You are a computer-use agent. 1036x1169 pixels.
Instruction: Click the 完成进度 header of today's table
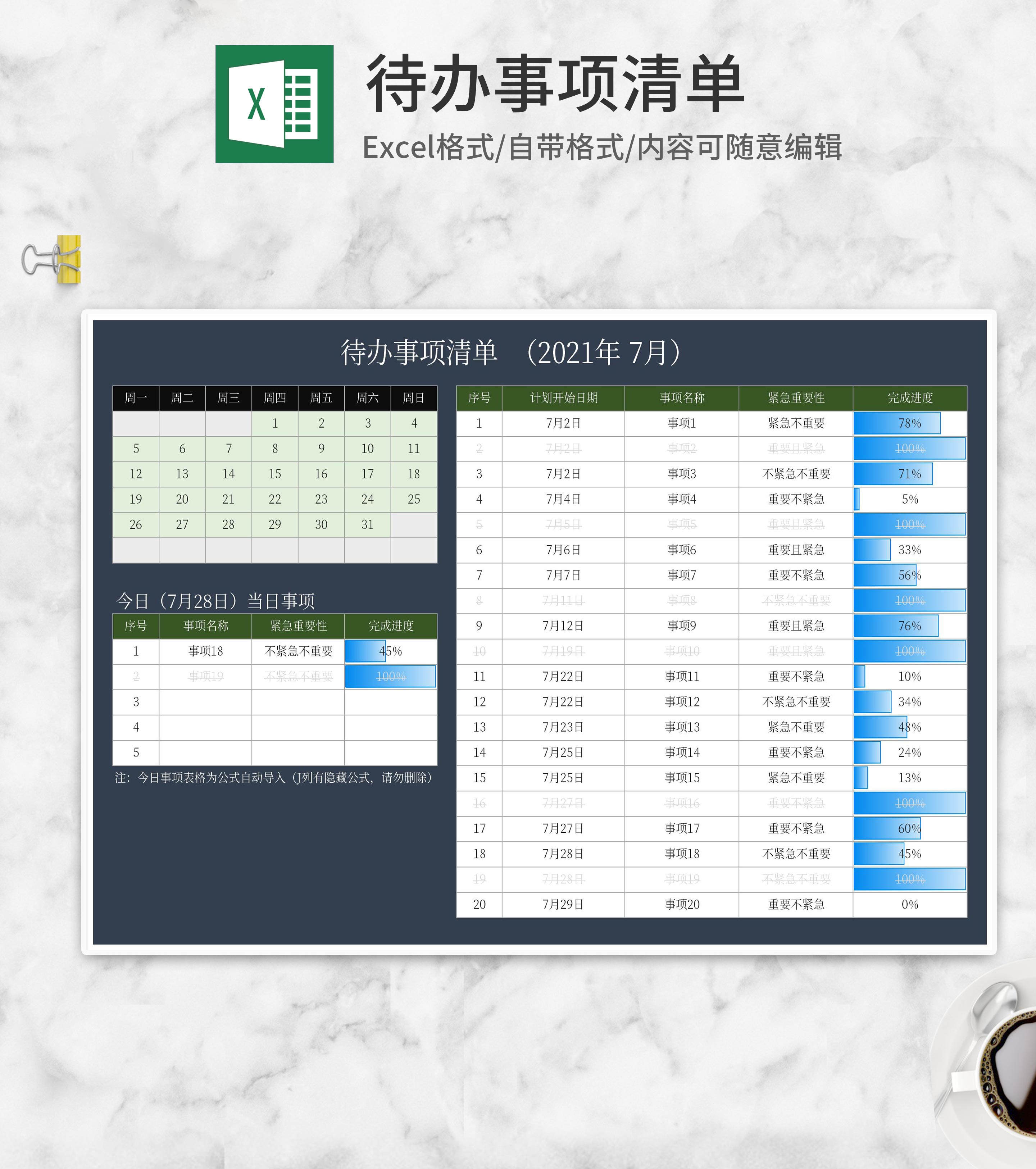click(x=391, y=626)
